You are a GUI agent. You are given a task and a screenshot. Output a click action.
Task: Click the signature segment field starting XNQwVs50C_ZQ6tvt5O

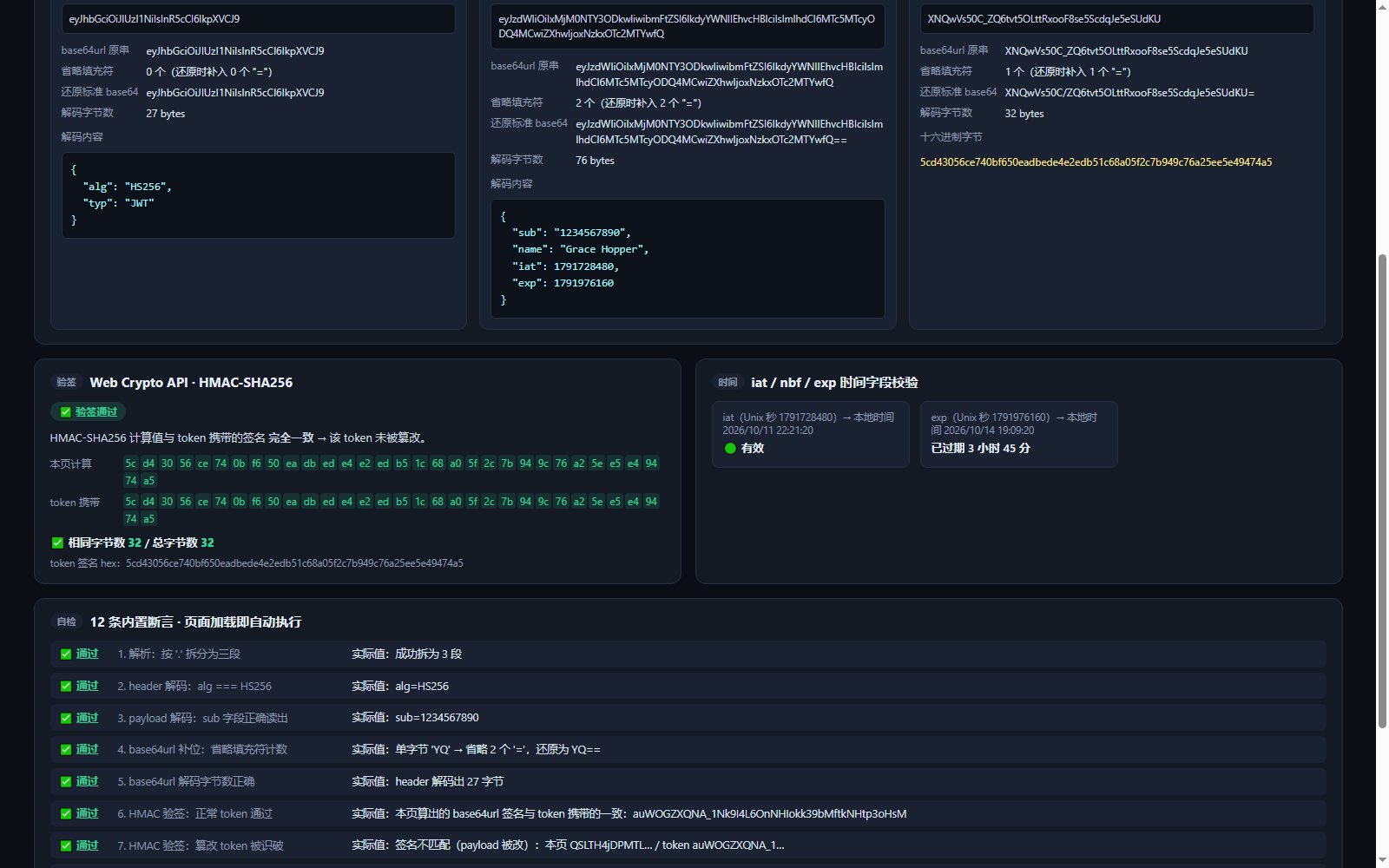(1117, 19)
